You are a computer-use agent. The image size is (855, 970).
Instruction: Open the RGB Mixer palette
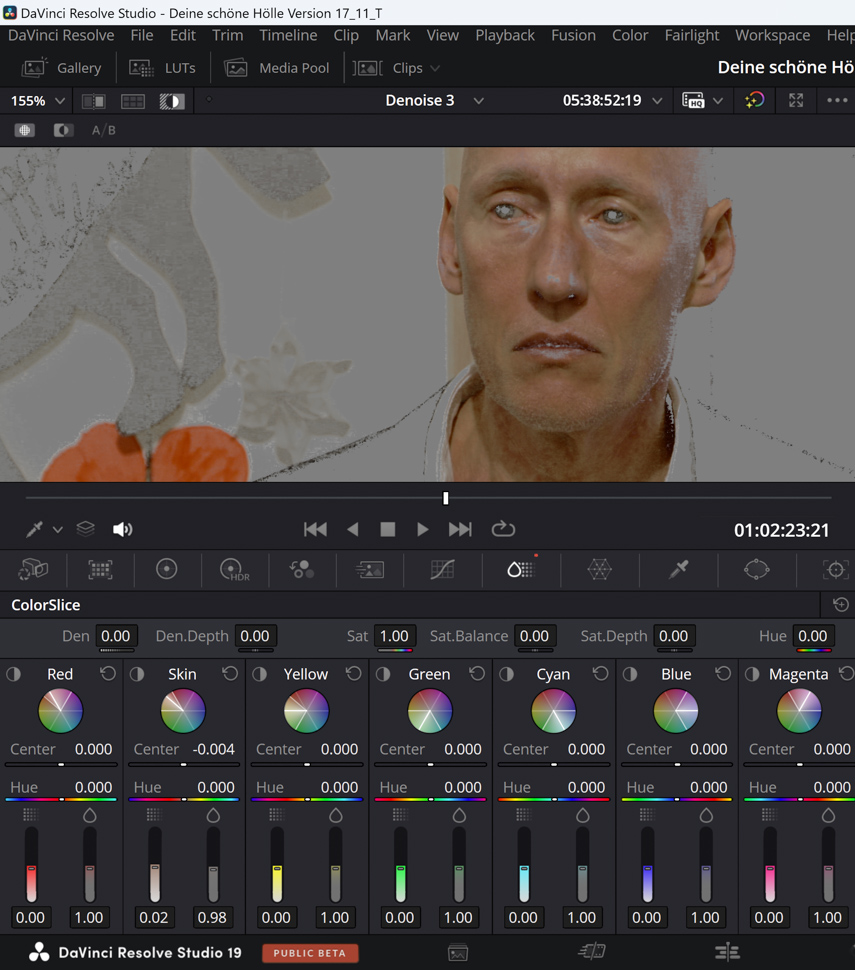click(x=302, y=569)
